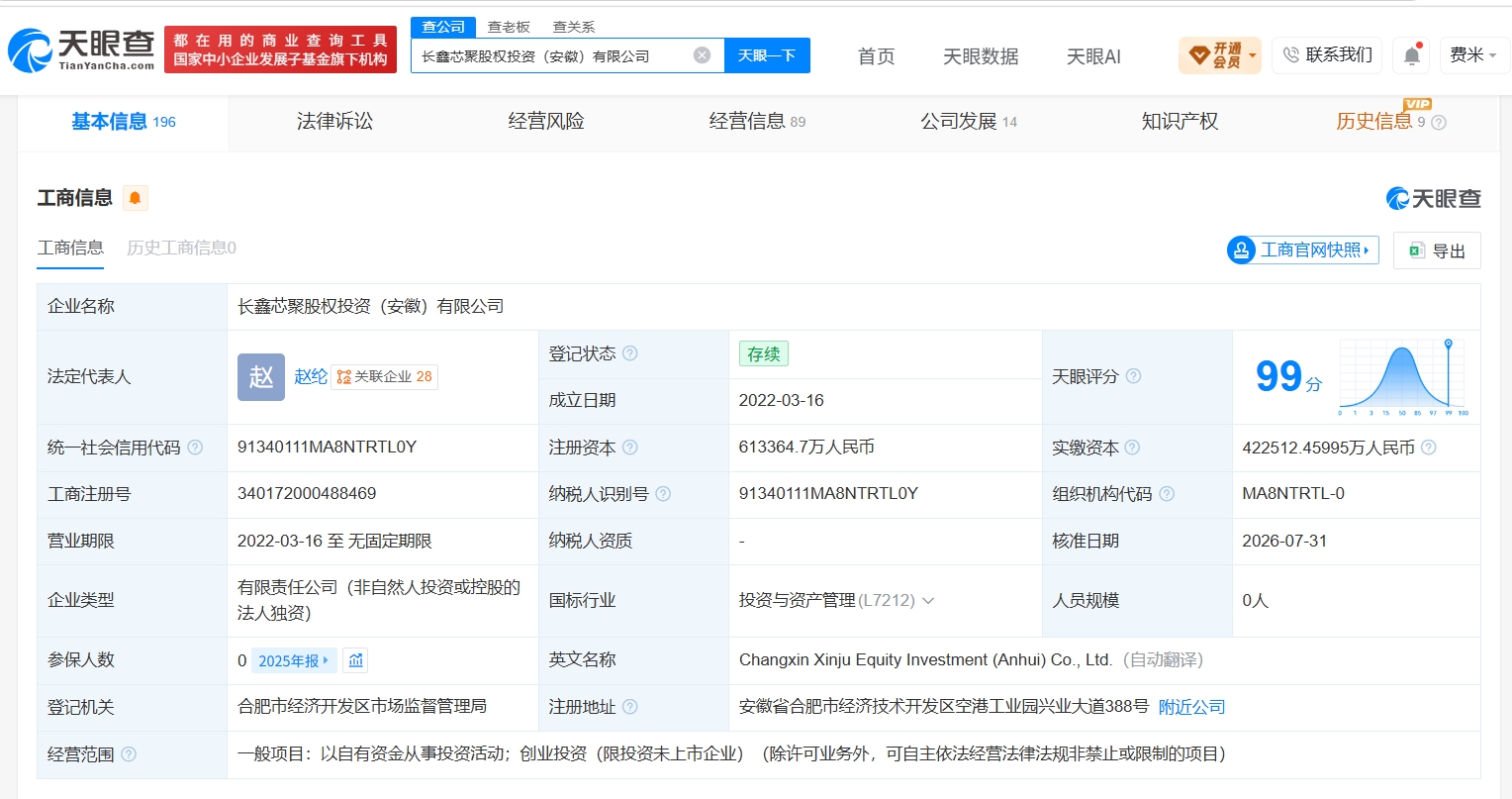Expand the 国标行业 industry classification chevron
The image size is (1512, 799).
928,601
